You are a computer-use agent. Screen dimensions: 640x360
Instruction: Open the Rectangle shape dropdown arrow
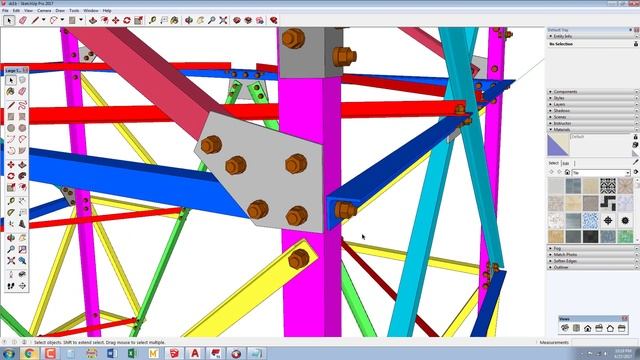(x=81, y=20)
